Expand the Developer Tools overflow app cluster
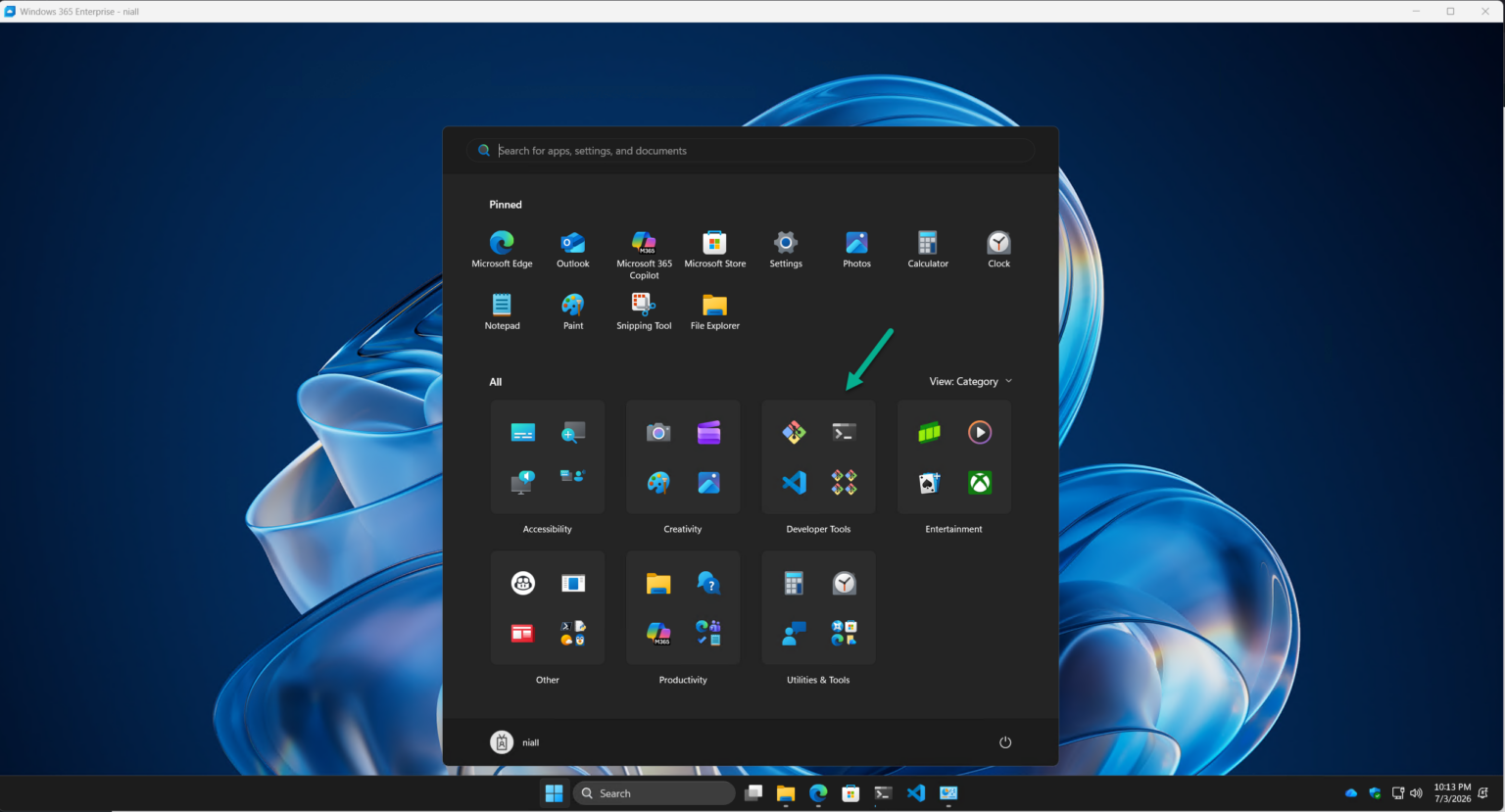Screen dimensions: 1505x812 844,482
